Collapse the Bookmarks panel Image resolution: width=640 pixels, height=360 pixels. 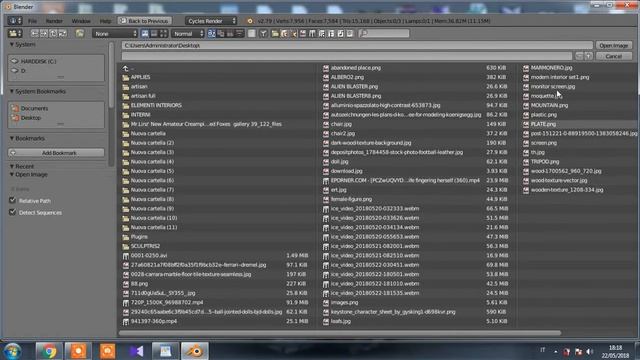(x=12, y=138)
